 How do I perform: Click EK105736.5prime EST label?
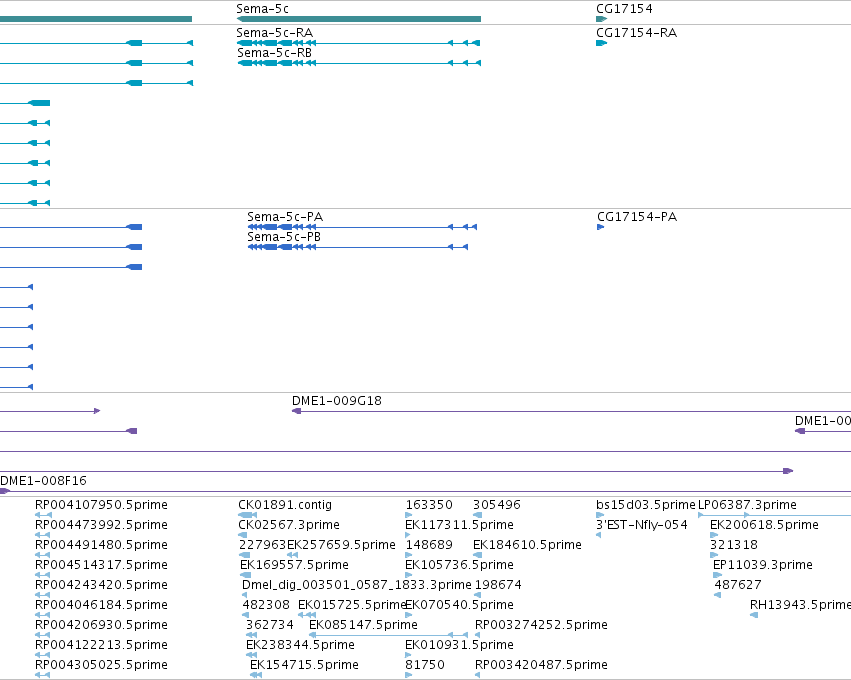pyautogui.click(x=459, y=565)
